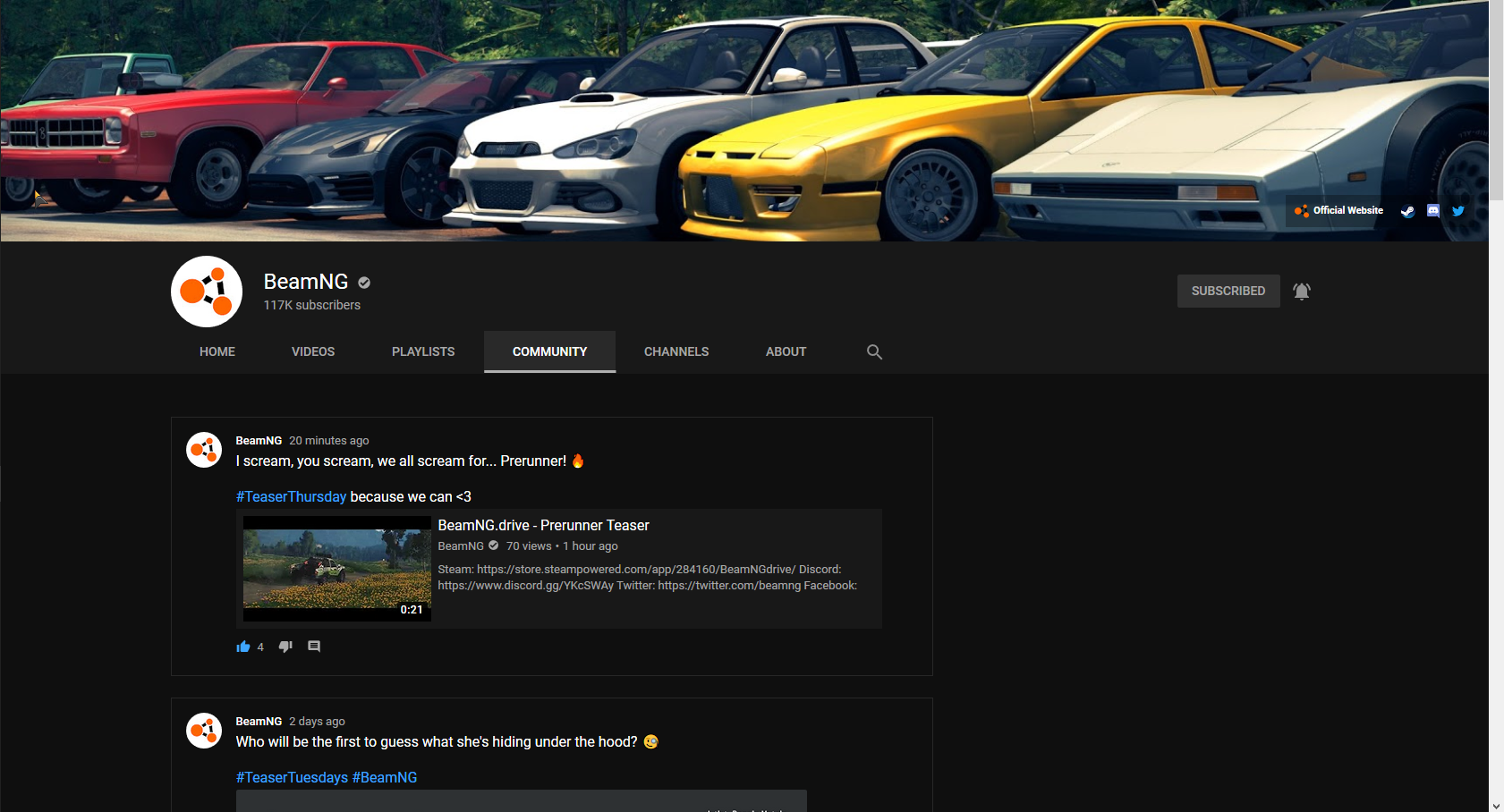
Task: Open the #BeamNG hashtag
Action: (x=385, y=777)
